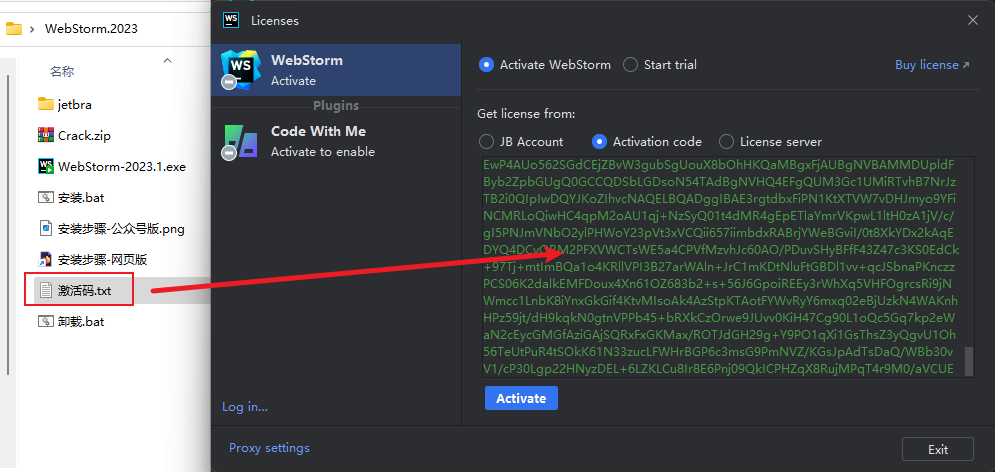The image size is (995, 472).
Task: Select the WebStorm product icon in sidebar
Action: (x=240, y=70)
